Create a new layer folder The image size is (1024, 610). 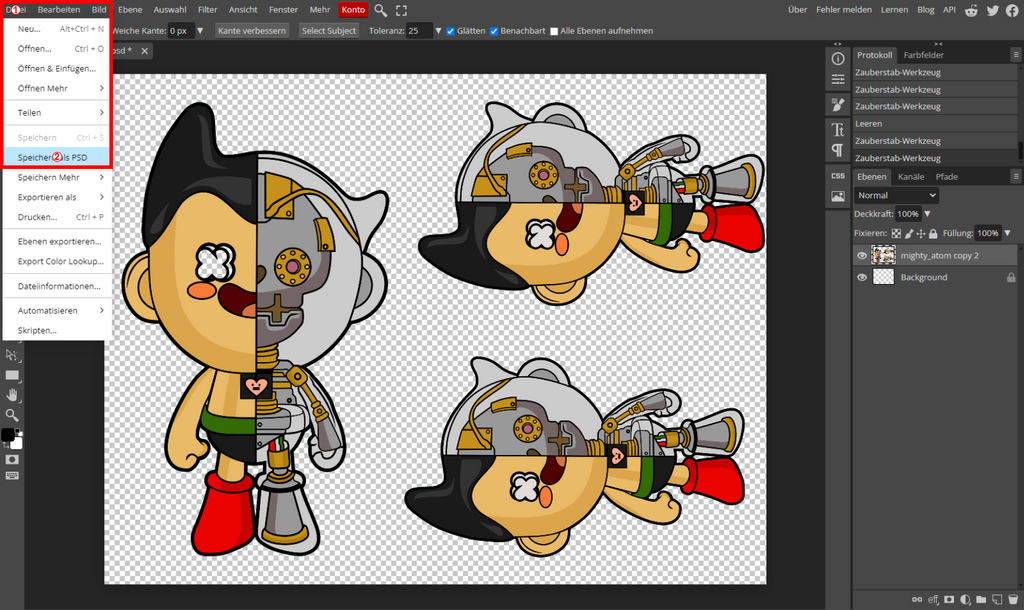click(x=981, y=600)
